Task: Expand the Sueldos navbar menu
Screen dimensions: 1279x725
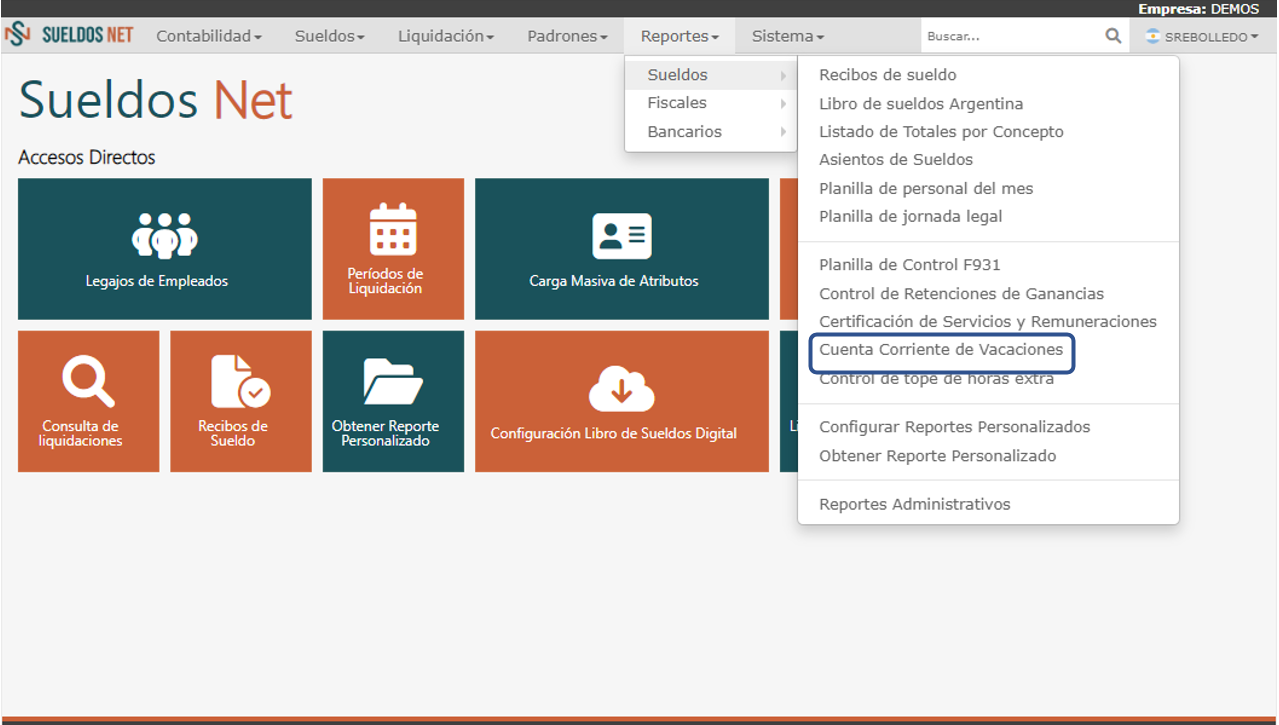Action: click(x=329, y=36)
